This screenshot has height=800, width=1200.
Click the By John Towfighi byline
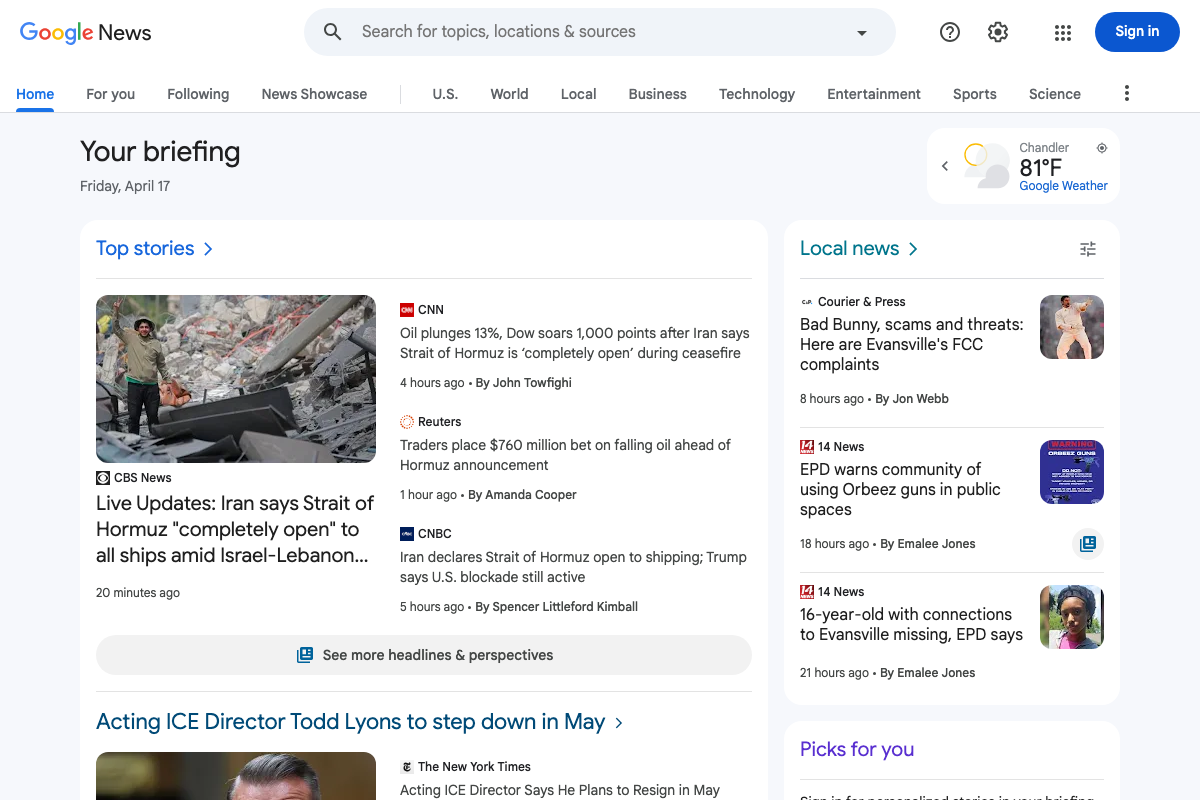coord(523,383)
